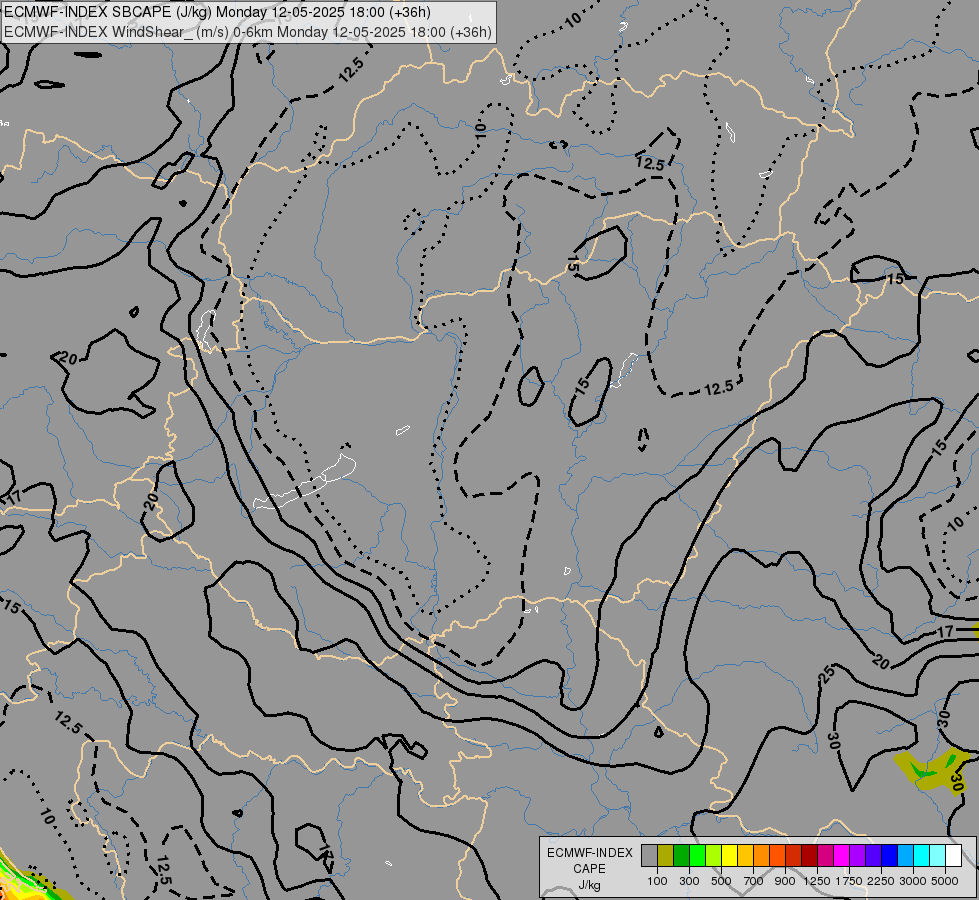Click the pure blue swatch right of 2250
Viewport: 979px width, 900px height.
(889, 856)
